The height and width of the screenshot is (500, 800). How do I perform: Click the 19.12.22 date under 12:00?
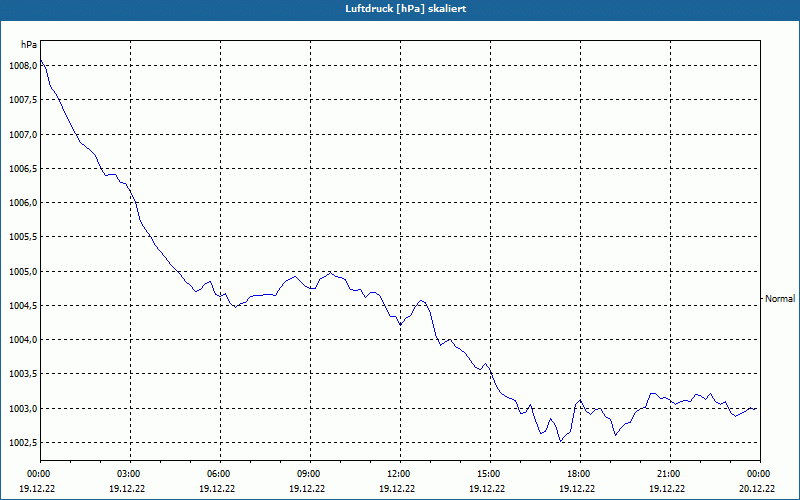tap(397, 488)
